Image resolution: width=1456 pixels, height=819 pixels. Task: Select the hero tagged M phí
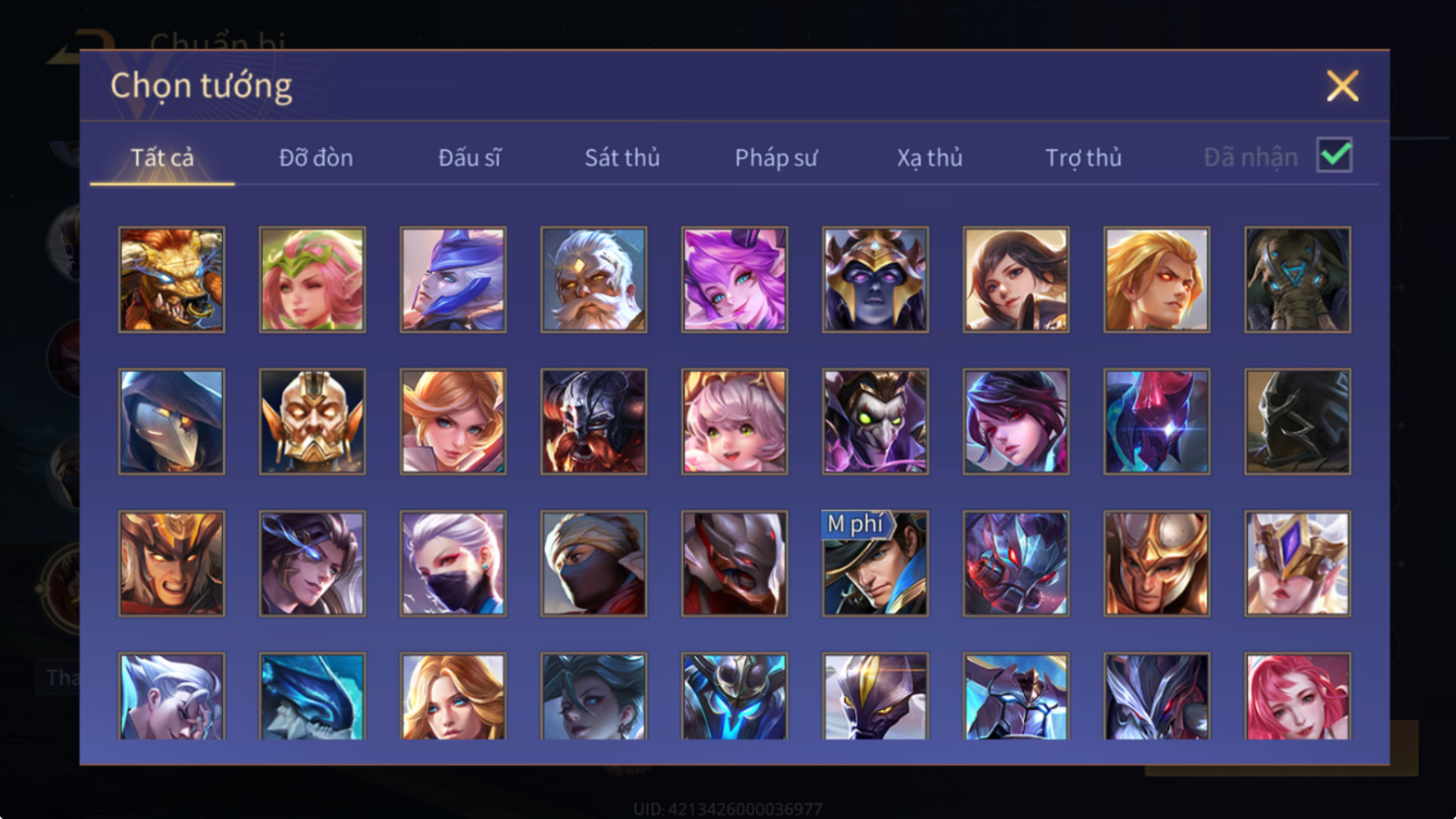click(x=875, y=564)
